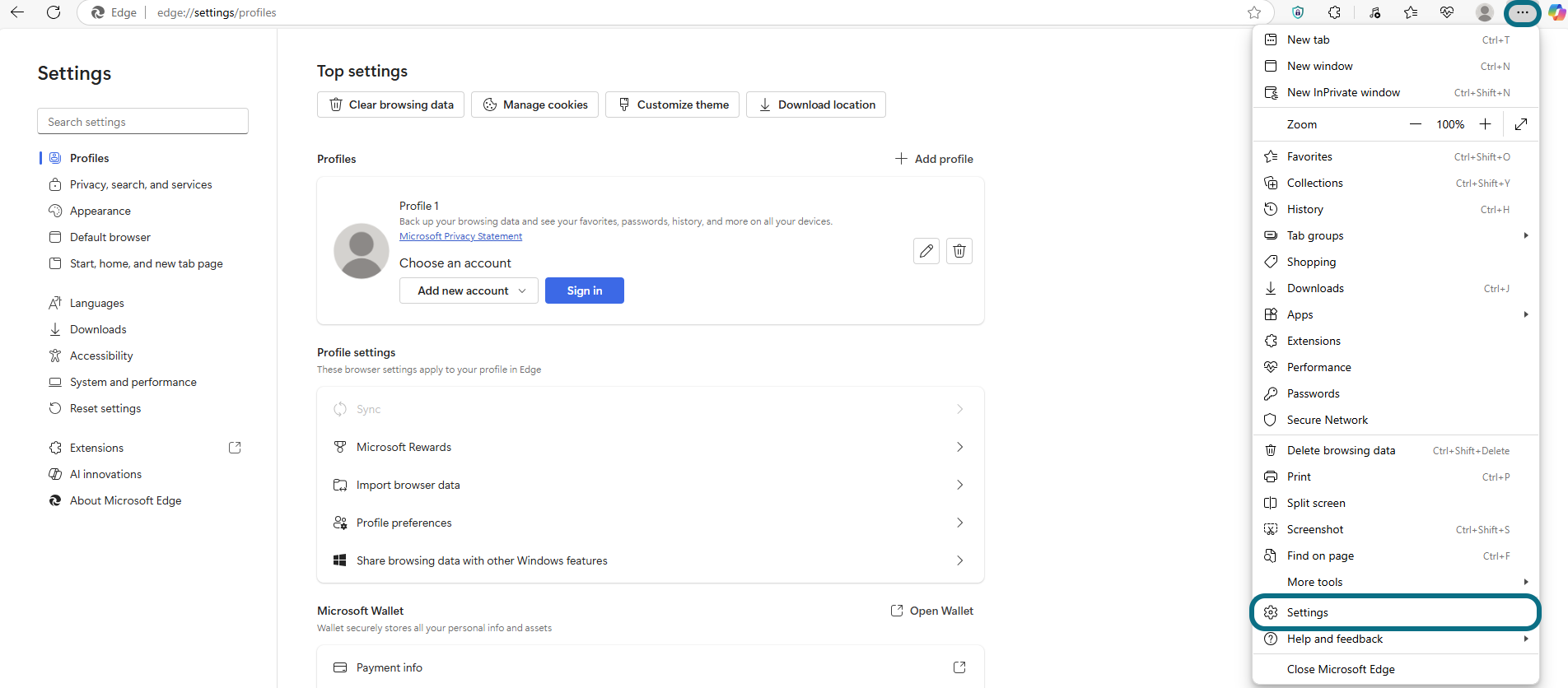Click Open Wallet link
Screen dimensions: 1568x688
931,611
